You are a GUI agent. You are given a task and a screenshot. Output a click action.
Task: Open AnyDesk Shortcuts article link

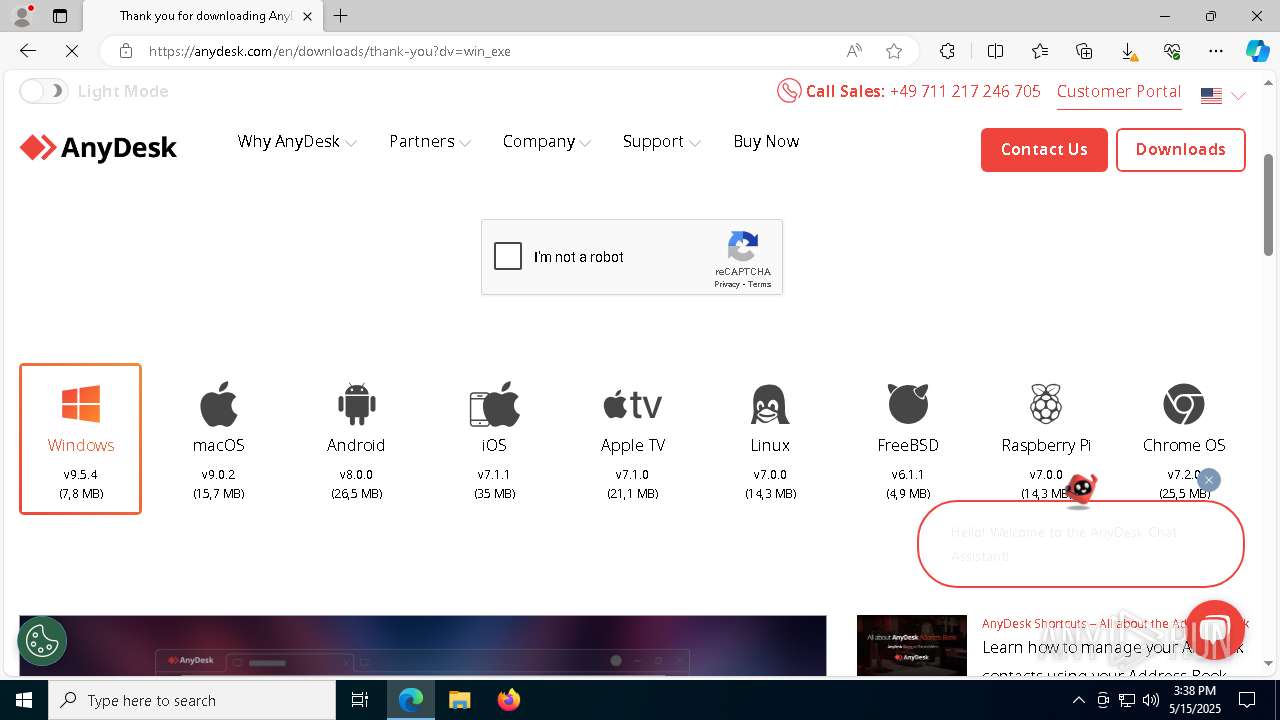pos(1115,623)
